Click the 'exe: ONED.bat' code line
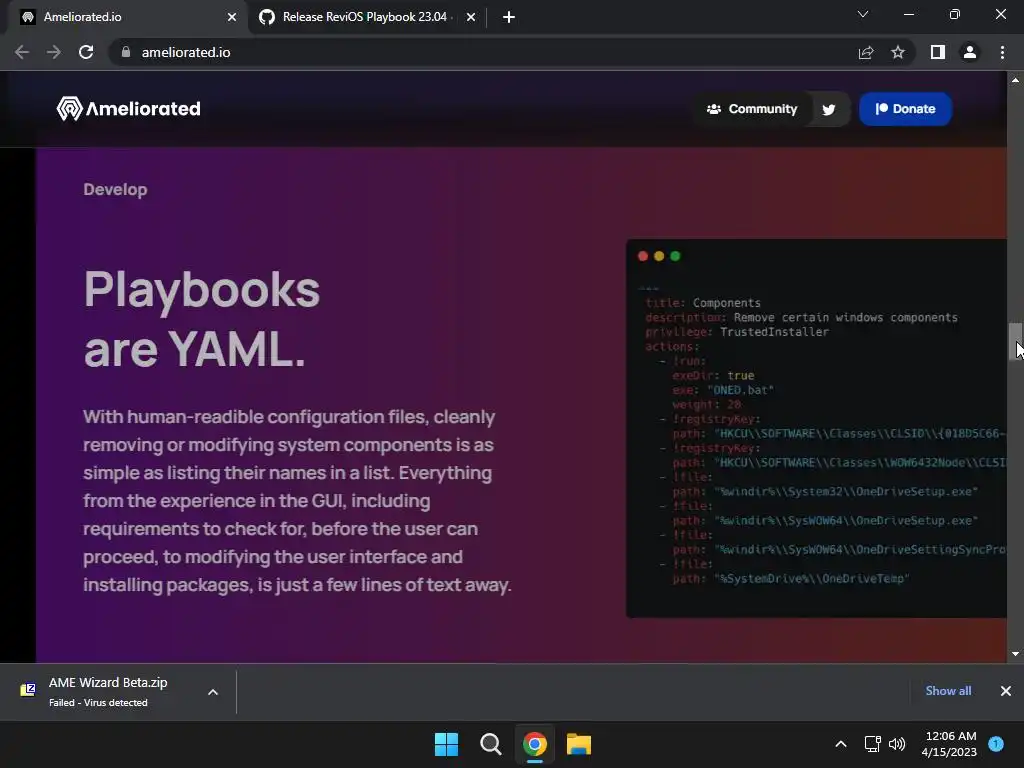This screenshot has width=1024, height=768. (x=723, y=390)
